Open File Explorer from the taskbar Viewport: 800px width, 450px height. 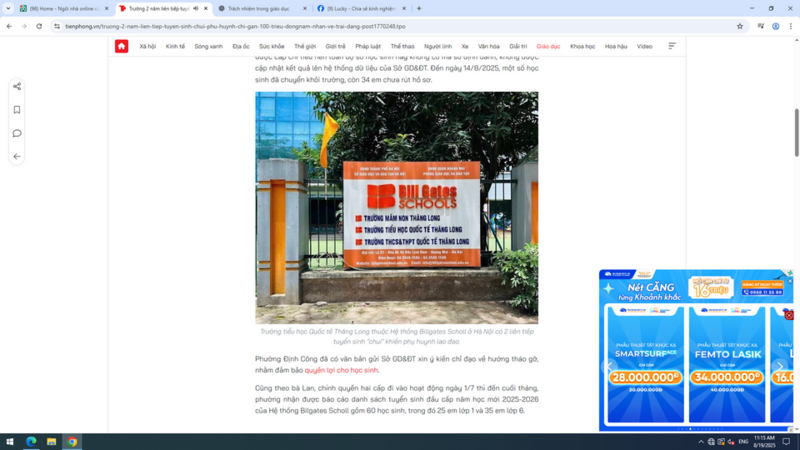[x=52, y=442]
